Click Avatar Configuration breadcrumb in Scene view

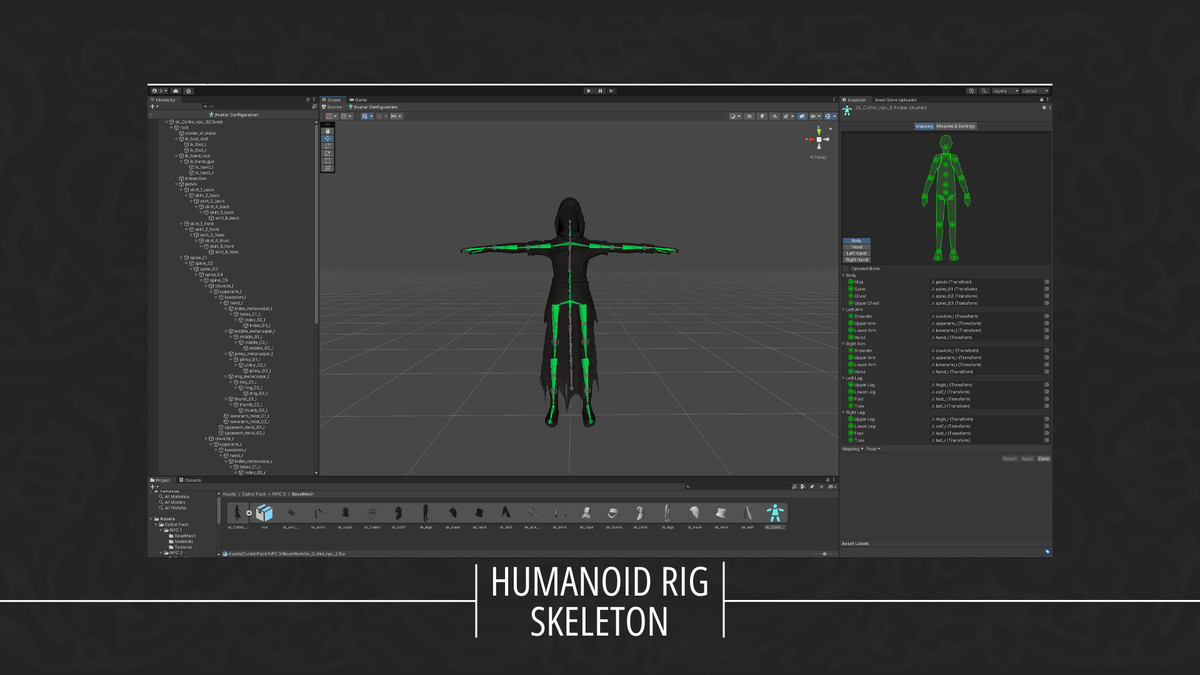coord(373,107)
